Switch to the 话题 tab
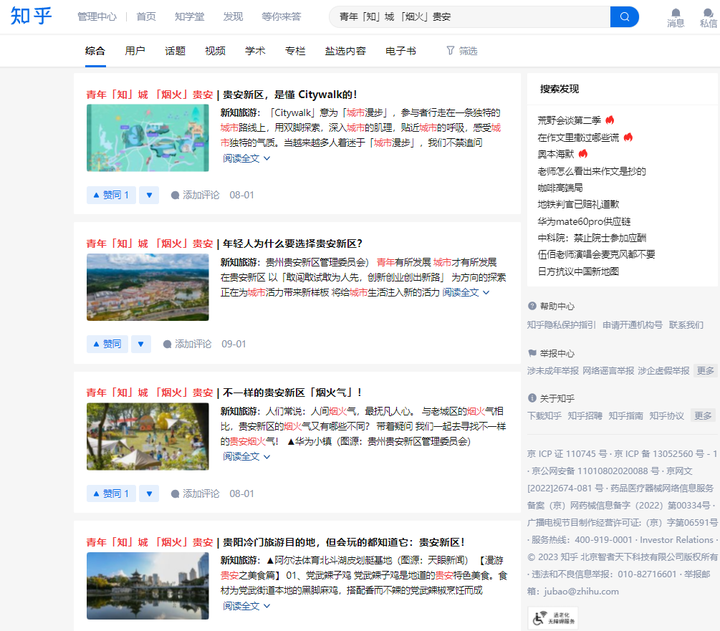 pyautogui.click(x=175, y=51)
